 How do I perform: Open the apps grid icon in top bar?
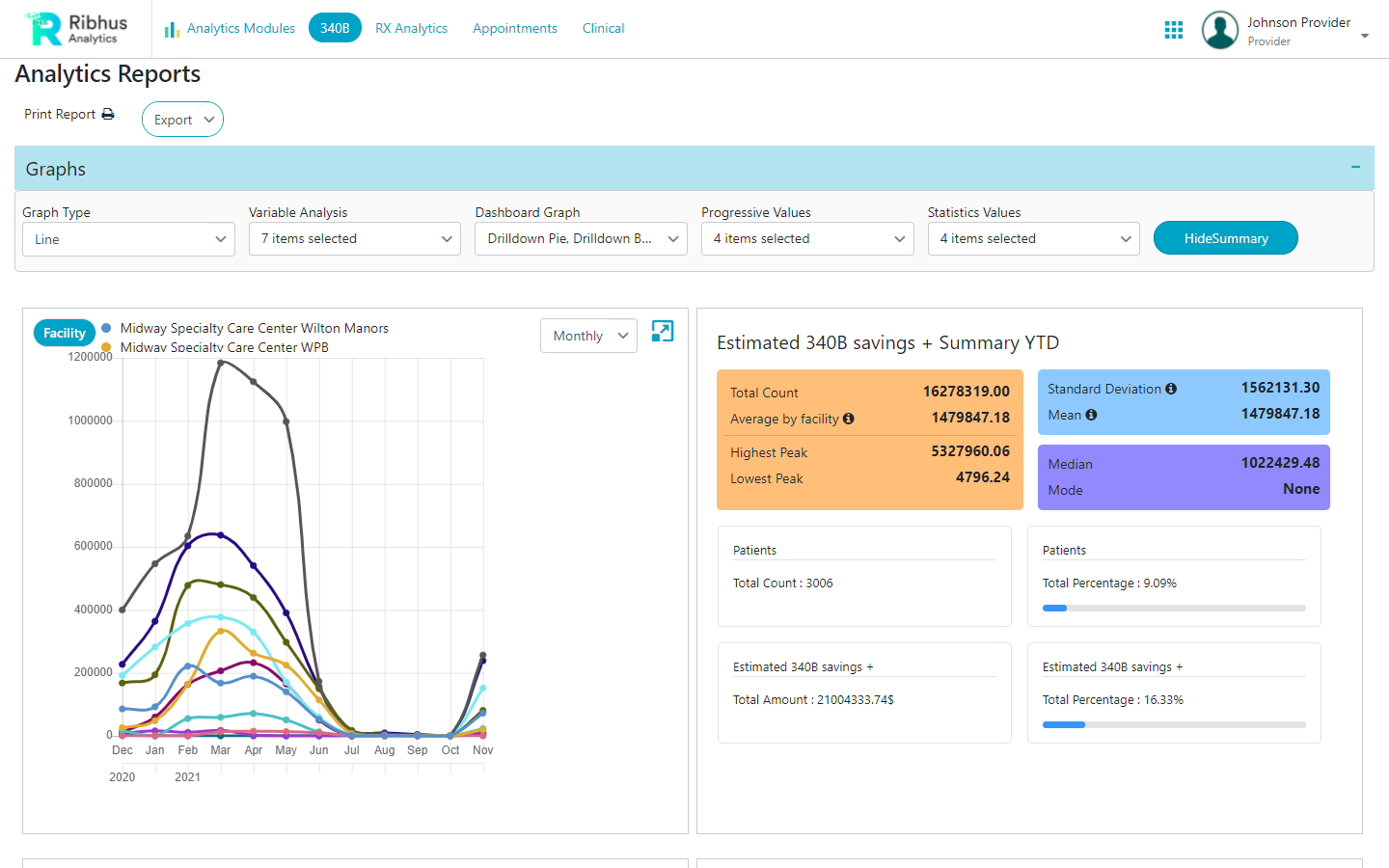point(1173,29)
